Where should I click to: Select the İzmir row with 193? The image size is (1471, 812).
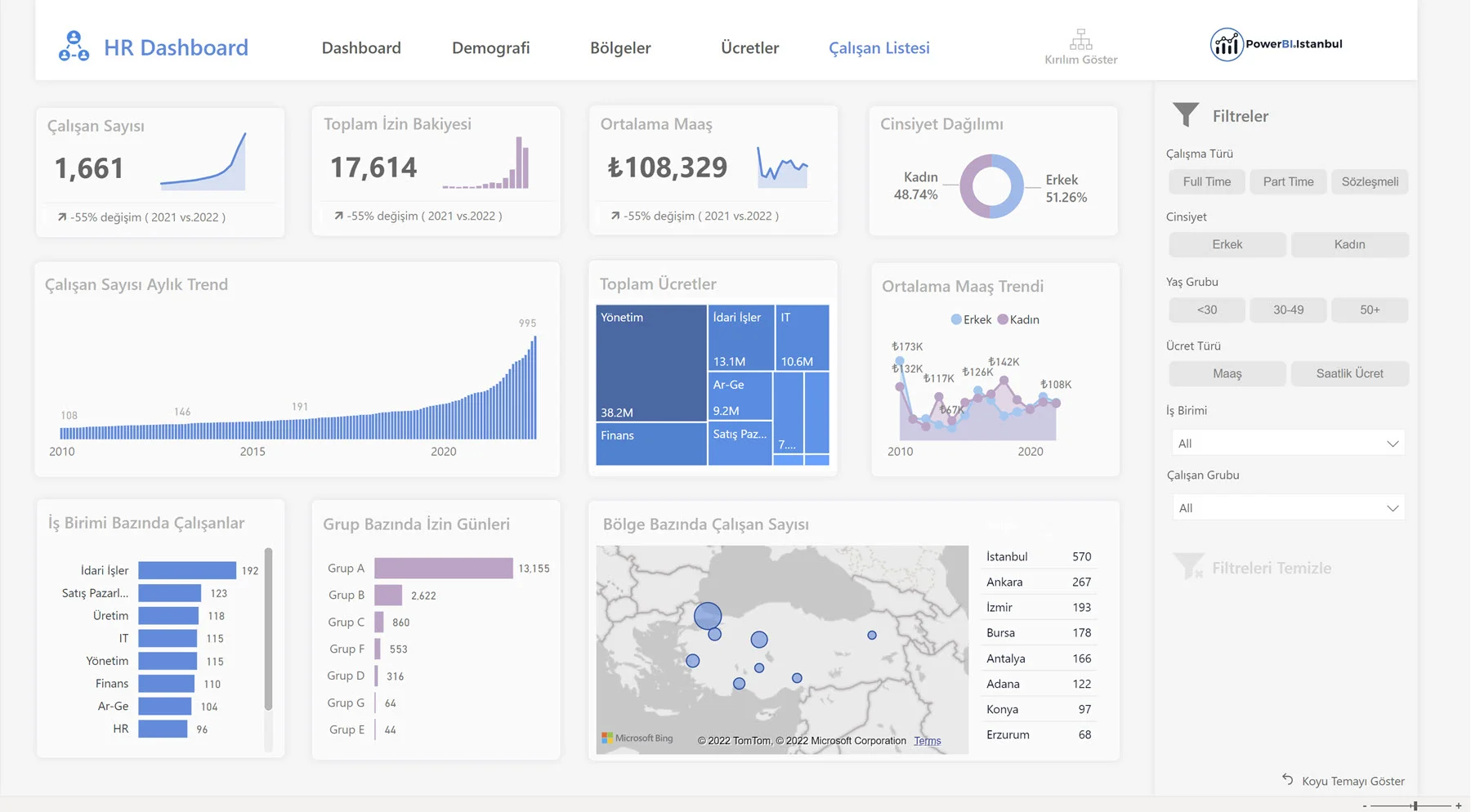pyautogui.click(x=1038, y=607)
